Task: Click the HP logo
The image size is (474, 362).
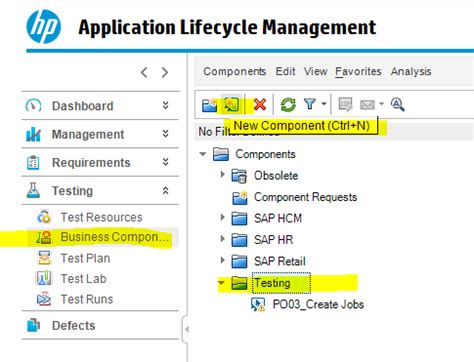Action: (x=43, y=27)
